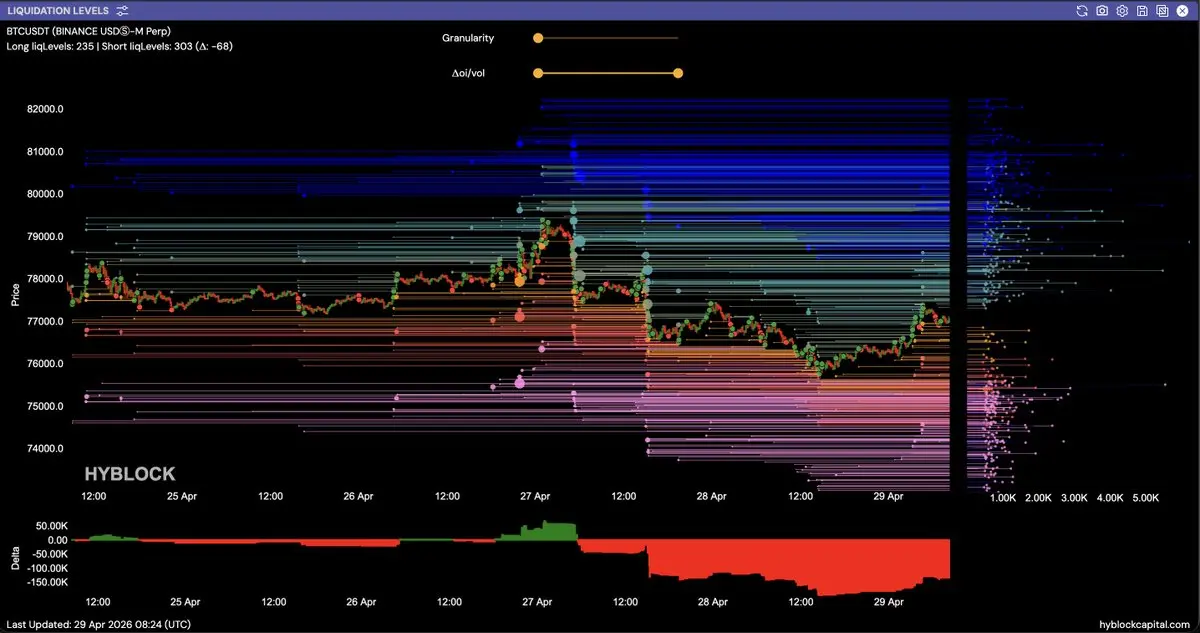
Task: Click the BTCUSDT (BINANCE USDⓈ-M Perp) label
Action: [x=88, y=31]
